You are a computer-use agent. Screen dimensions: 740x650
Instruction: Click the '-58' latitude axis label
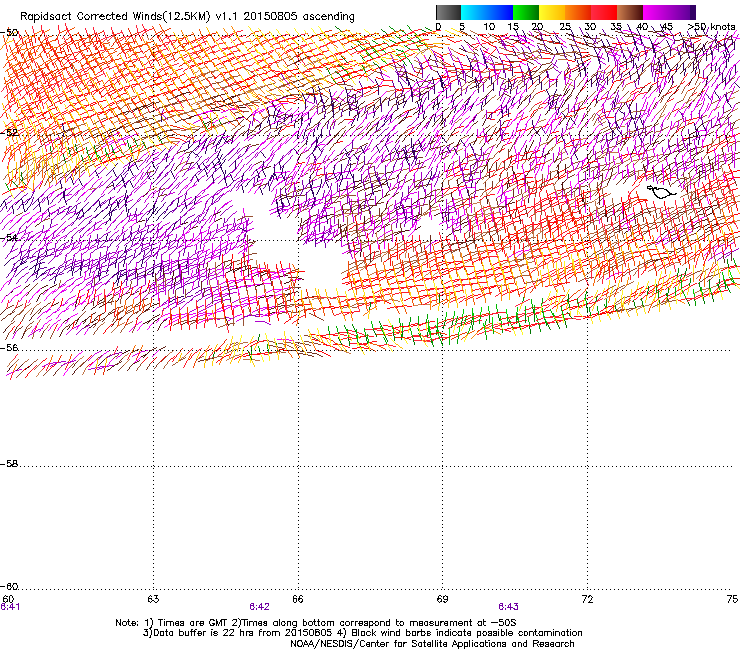tap(9, 464)
